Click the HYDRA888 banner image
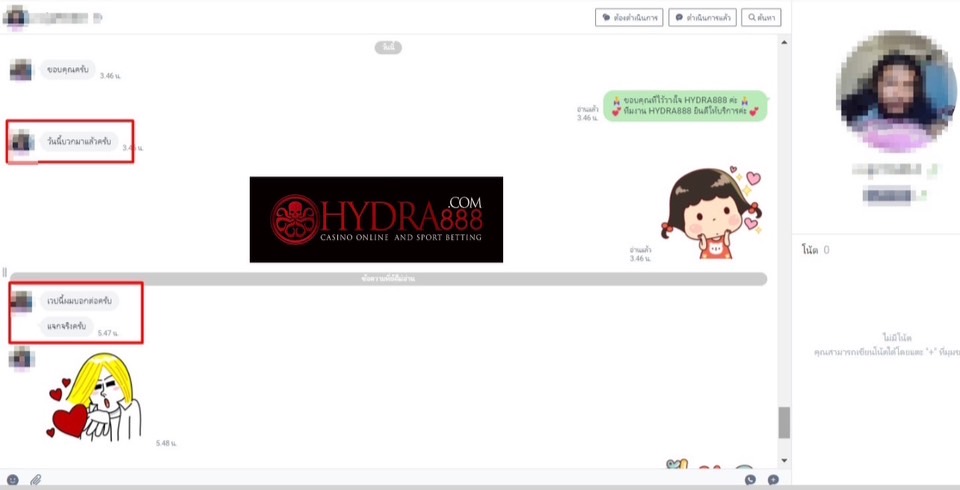 coord(376,219)
